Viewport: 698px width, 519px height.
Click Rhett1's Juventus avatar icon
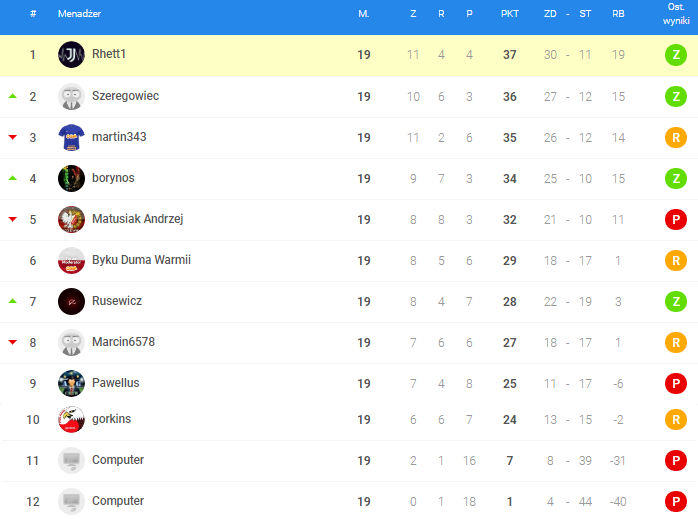point(71,55)
